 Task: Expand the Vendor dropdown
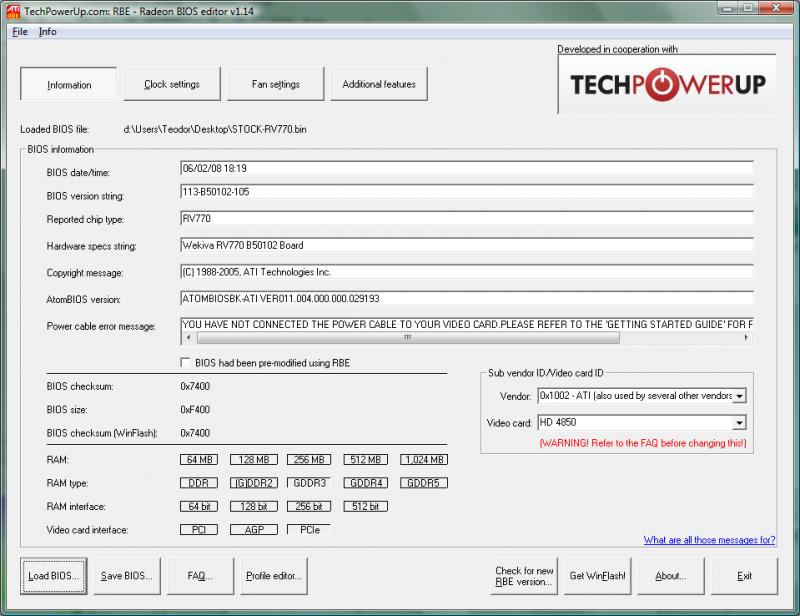739,396
